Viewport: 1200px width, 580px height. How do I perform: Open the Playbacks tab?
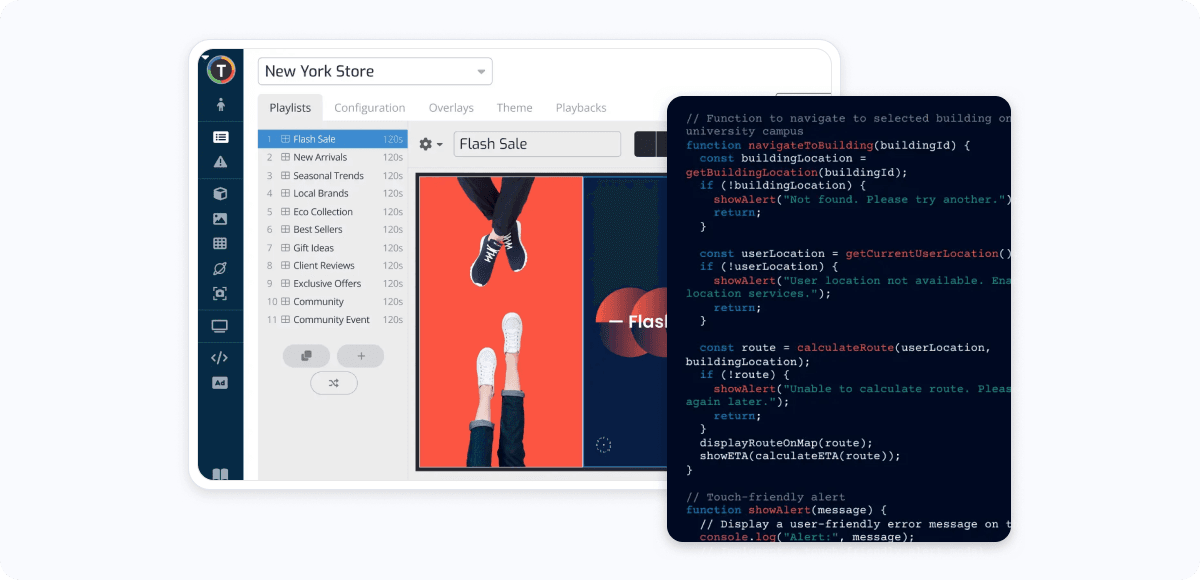[x=581, y=108]
